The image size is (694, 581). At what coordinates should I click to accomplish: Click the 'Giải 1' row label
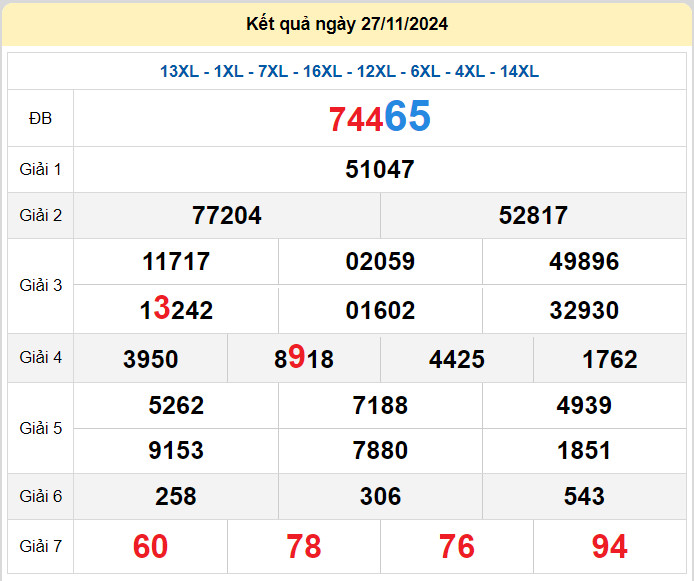click(x=40, y=169)
